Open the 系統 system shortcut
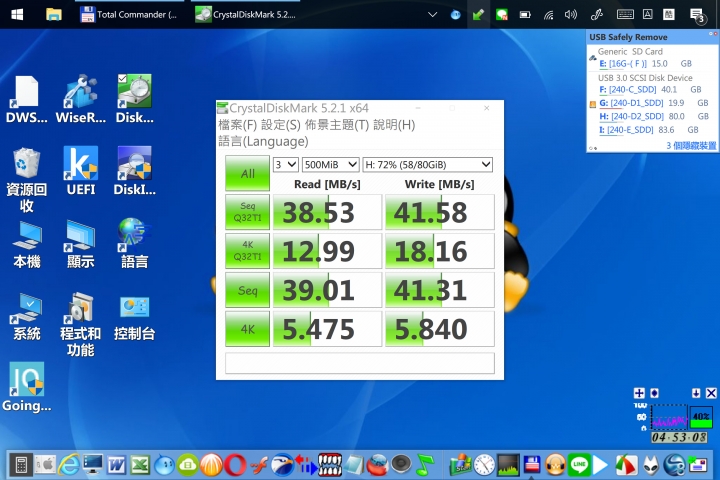This screenshot has height=480, width=720. tap(27, 316)
